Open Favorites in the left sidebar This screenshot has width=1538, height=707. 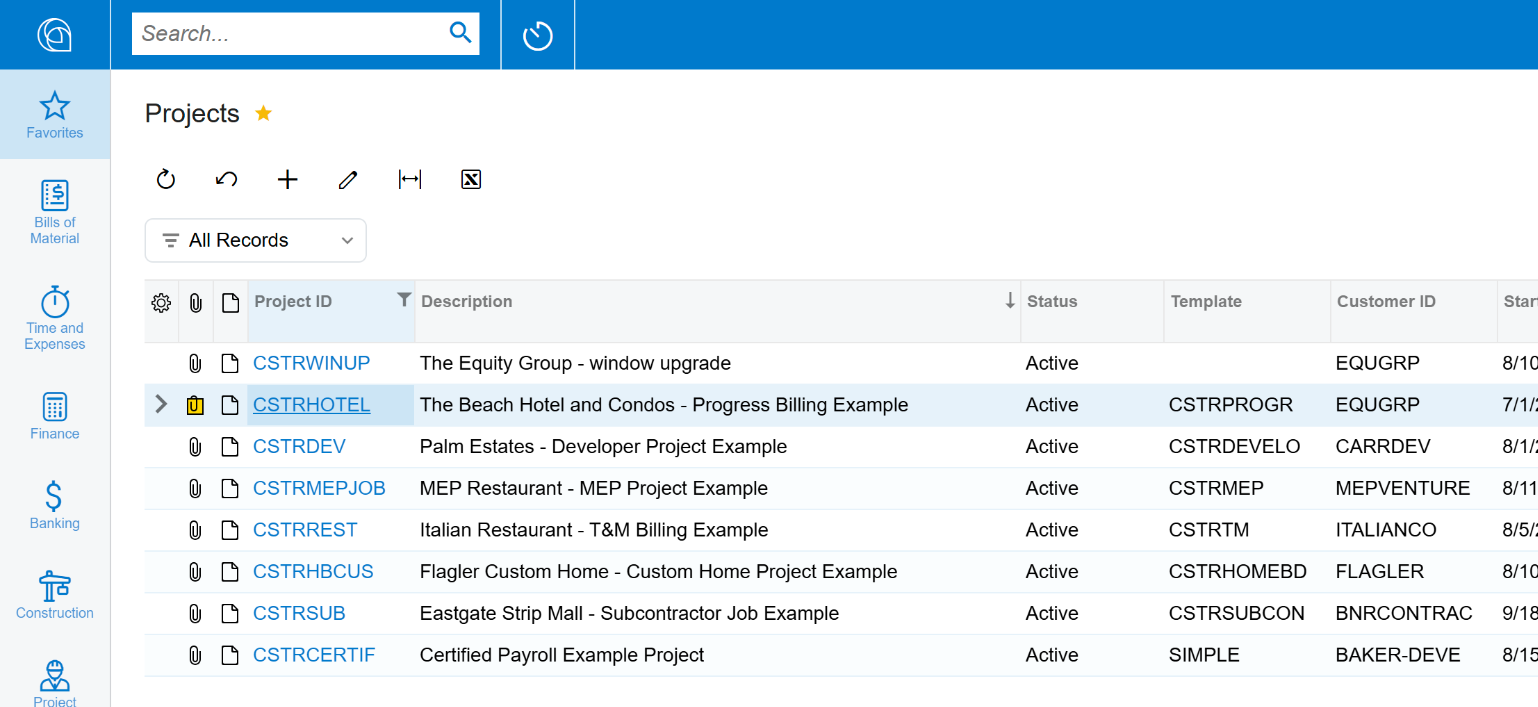(55, 115)
